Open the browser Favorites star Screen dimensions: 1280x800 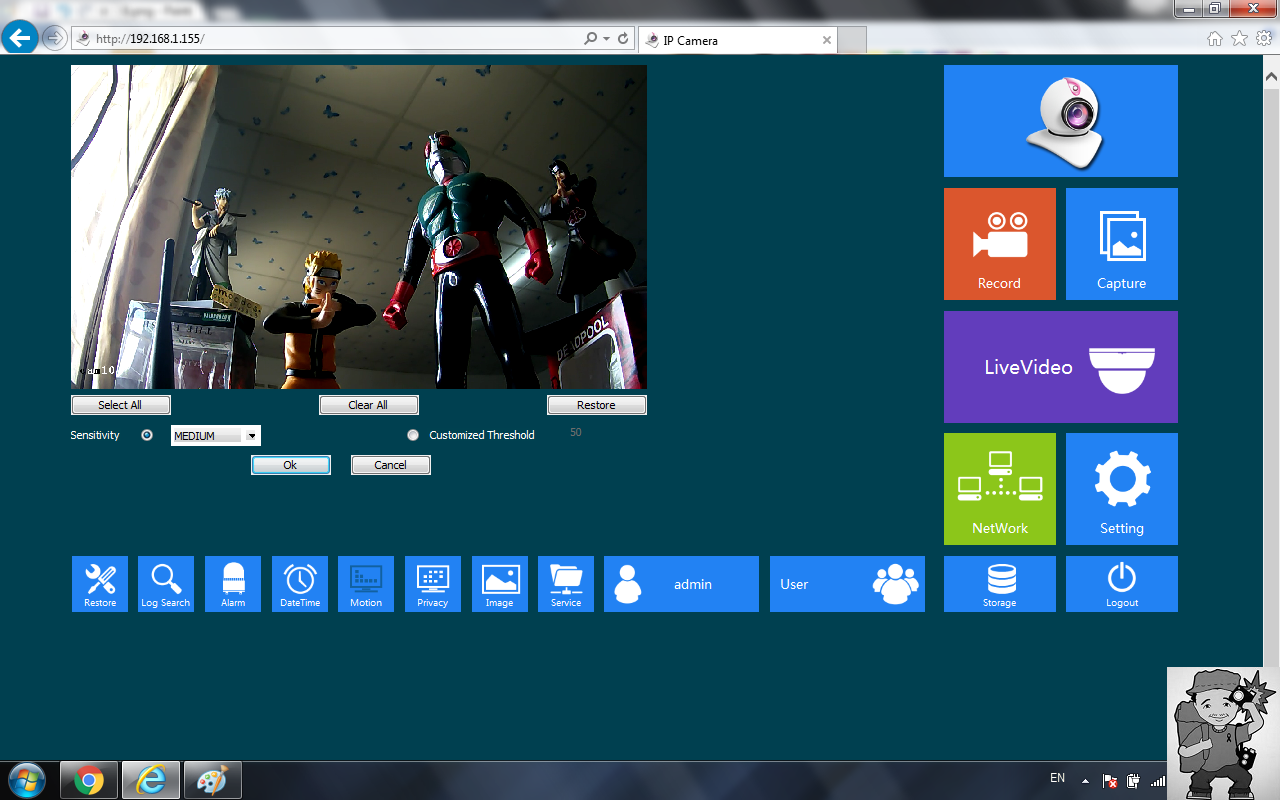1239,38
